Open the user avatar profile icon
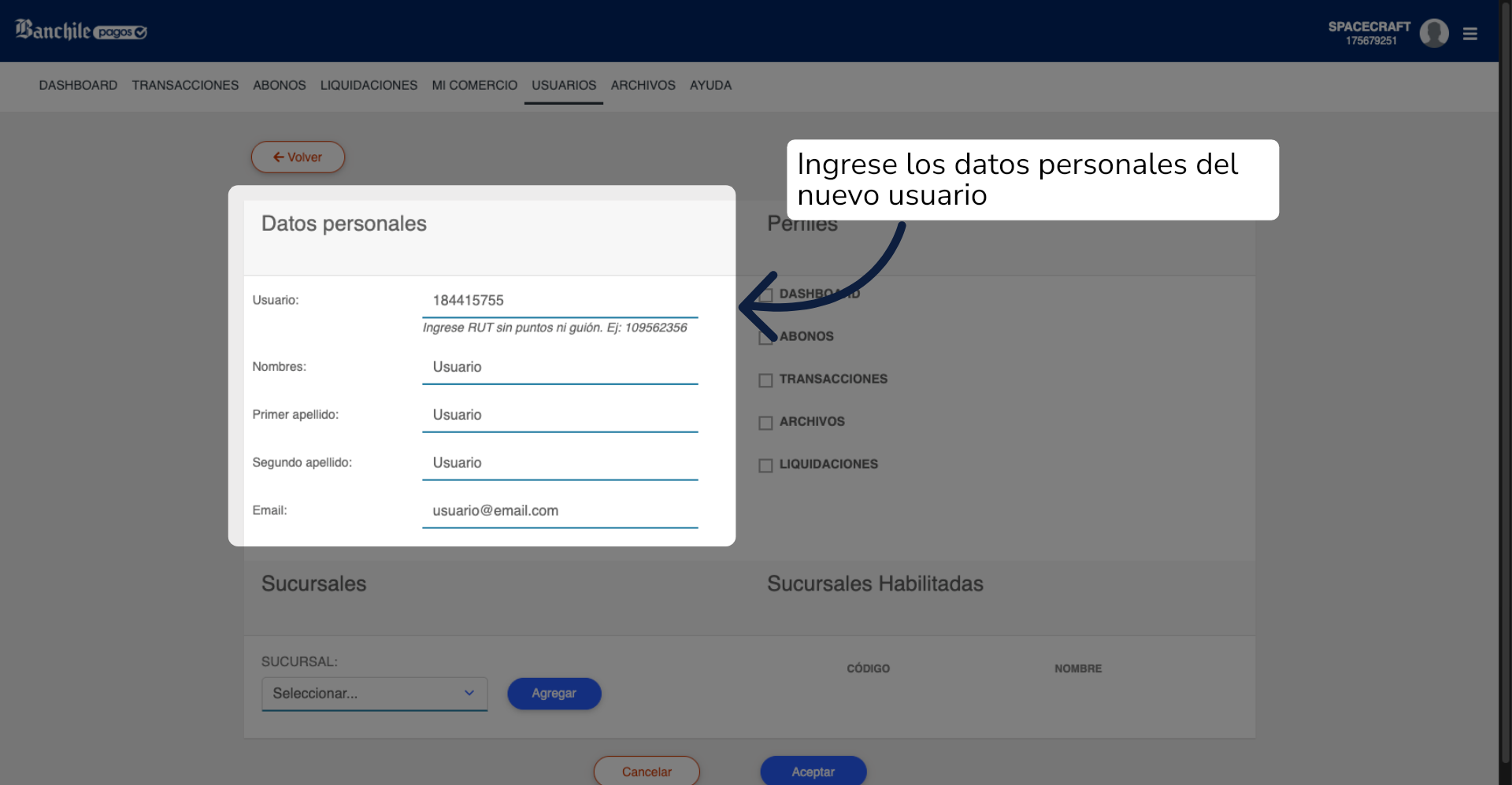The image size is (1512, 785). (x=1434, y=33)
